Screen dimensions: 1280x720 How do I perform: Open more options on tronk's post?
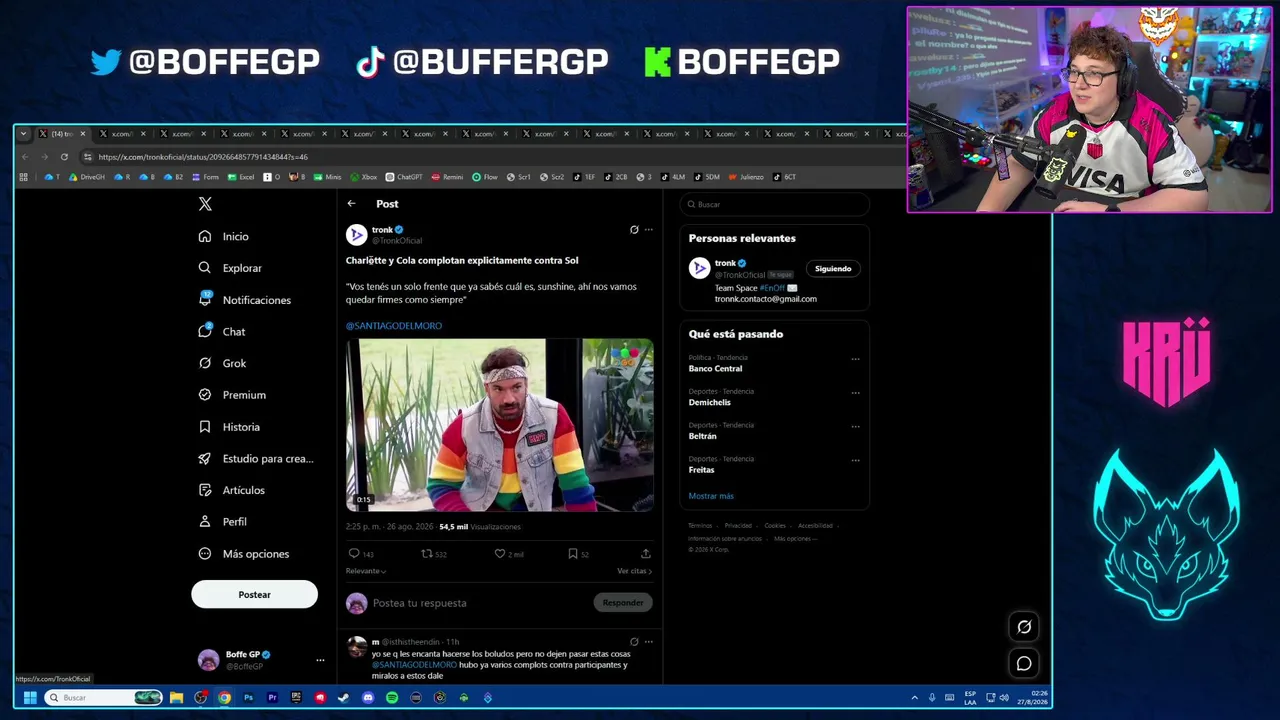[648, 230]
